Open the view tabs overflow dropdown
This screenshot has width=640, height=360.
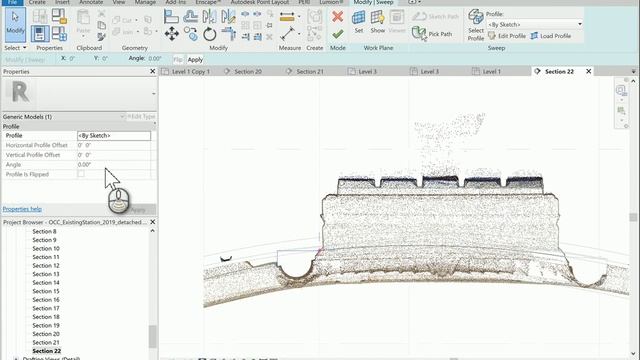tap(633, 71)
